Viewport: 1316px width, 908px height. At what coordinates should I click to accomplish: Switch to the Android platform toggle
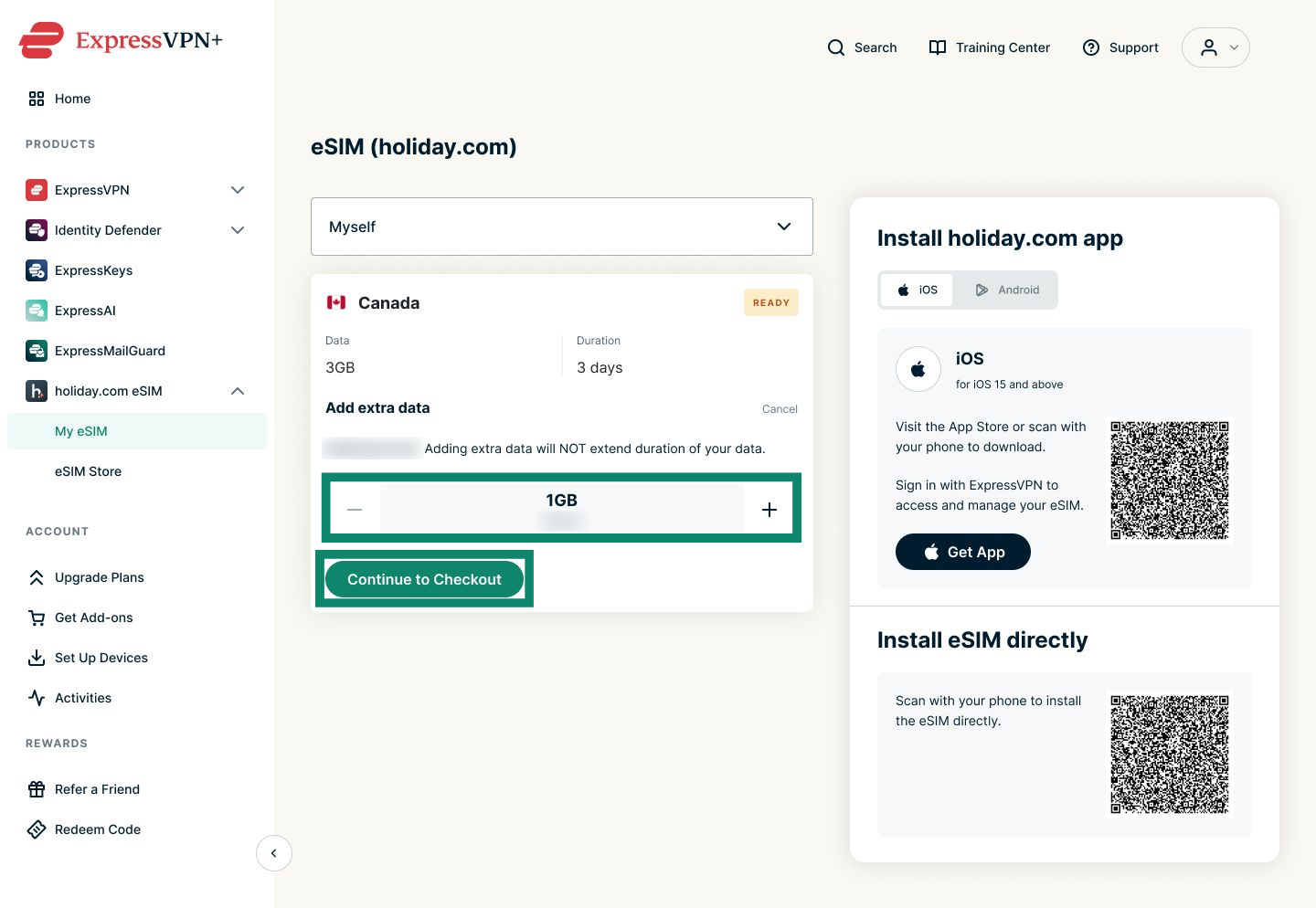[1006, 290]
